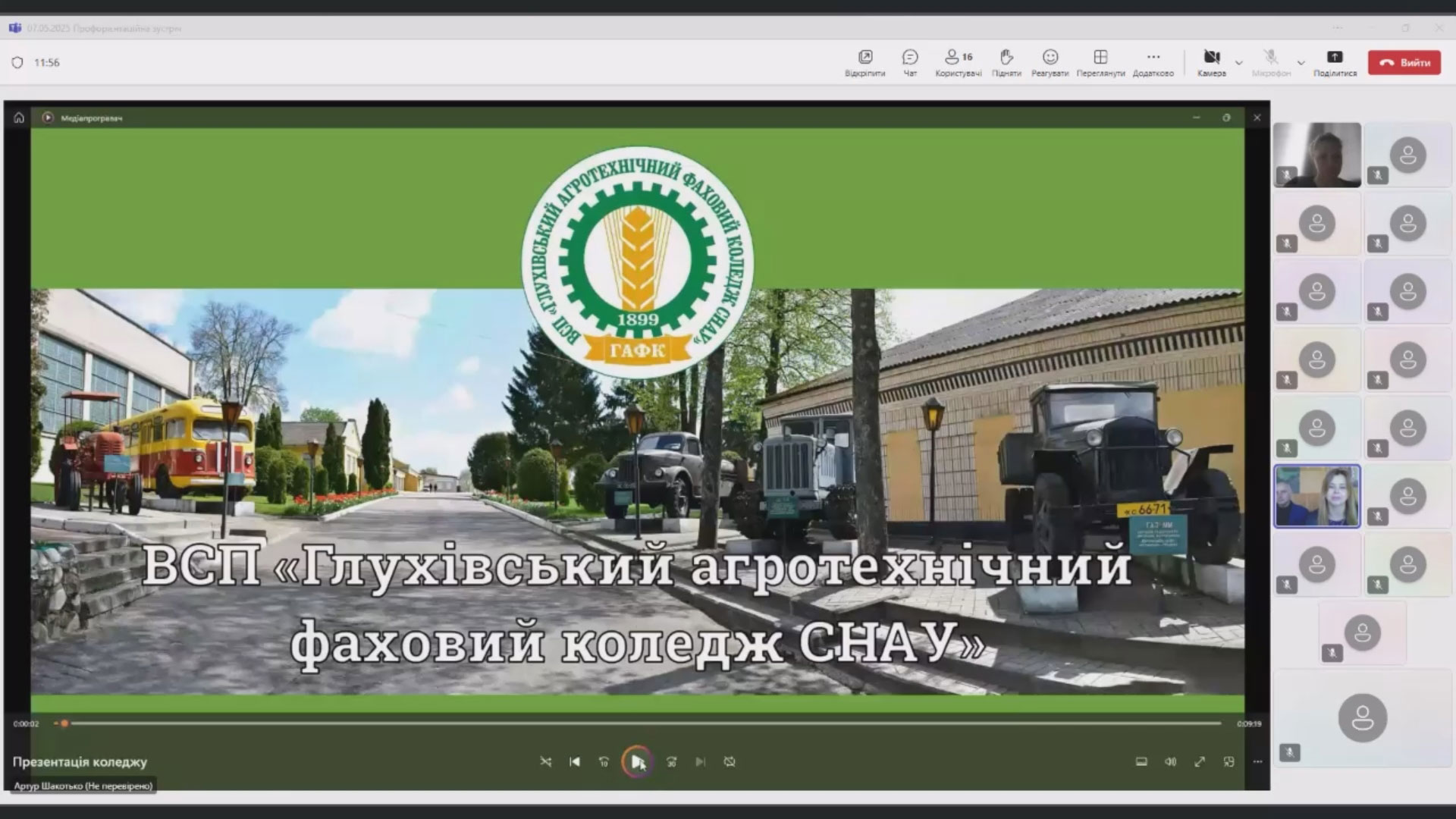Open the cast to device icon

pos(1141,761)
